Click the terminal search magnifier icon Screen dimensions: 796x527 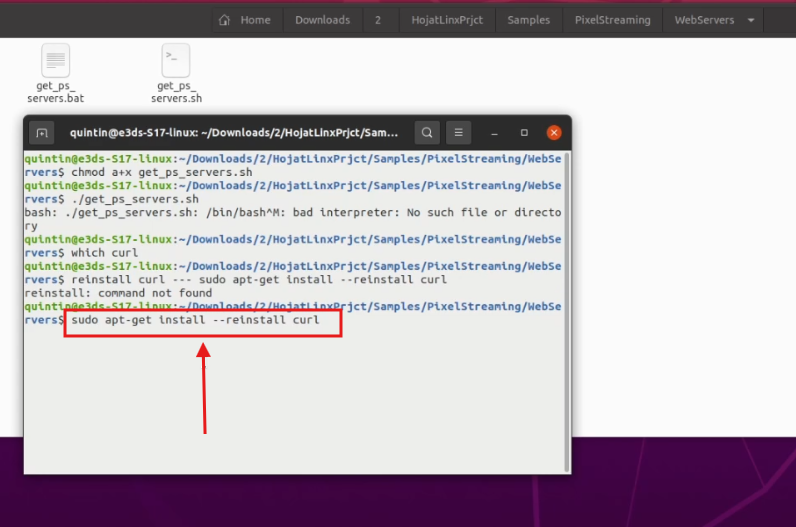point(427,132)
